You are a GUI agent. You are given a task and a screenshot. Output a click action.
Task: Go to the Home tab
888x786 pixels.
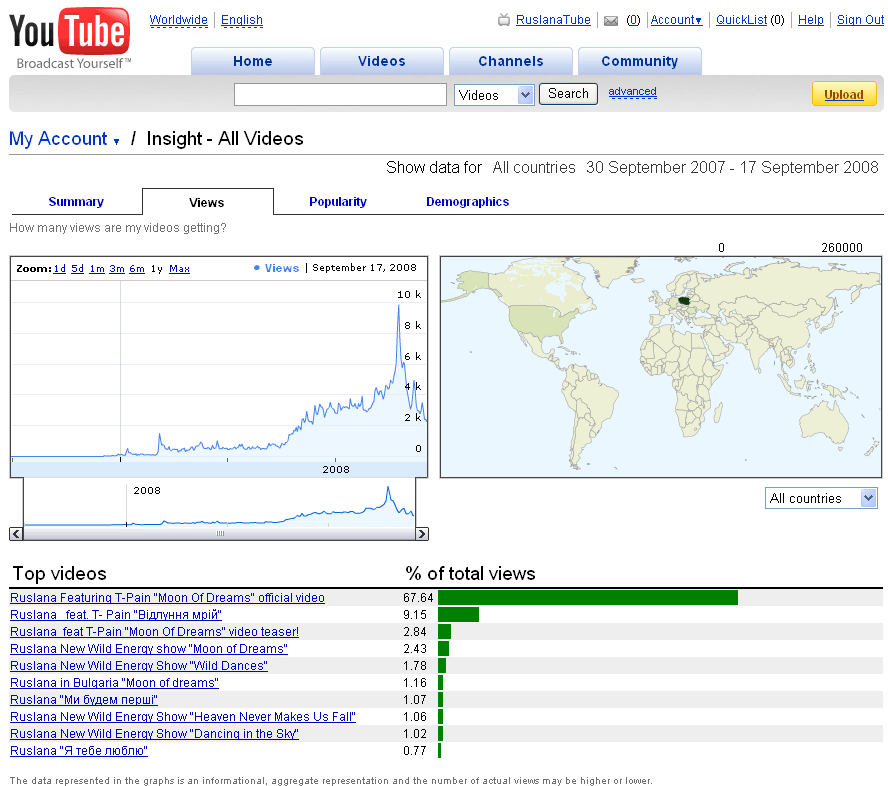(253, 61)
